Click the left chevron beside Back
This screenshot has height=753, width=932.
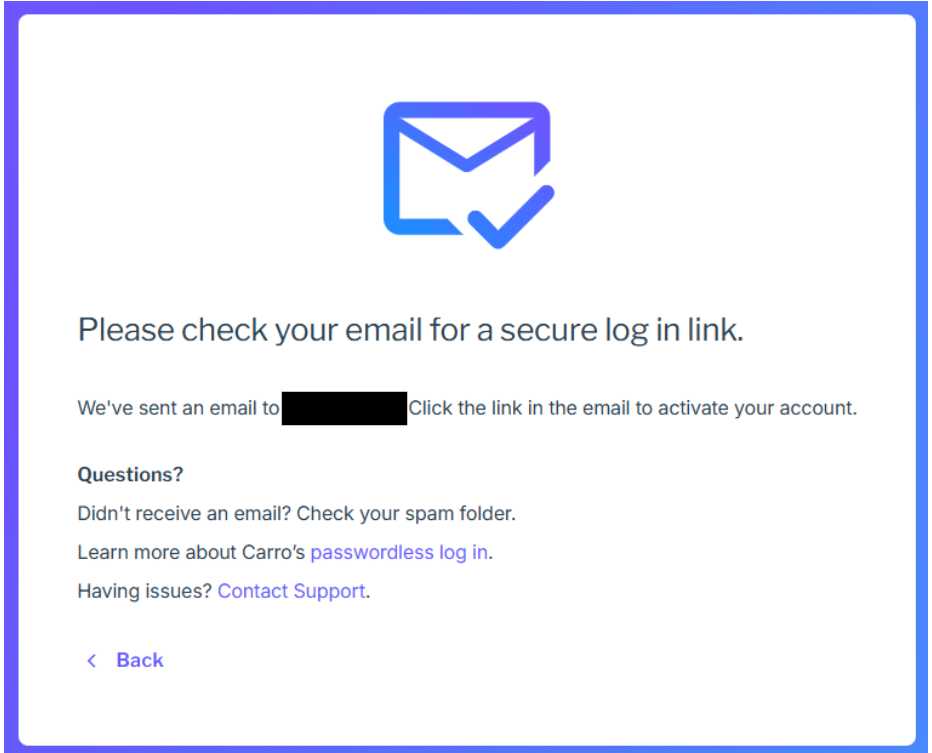click(x=92, y=660)
